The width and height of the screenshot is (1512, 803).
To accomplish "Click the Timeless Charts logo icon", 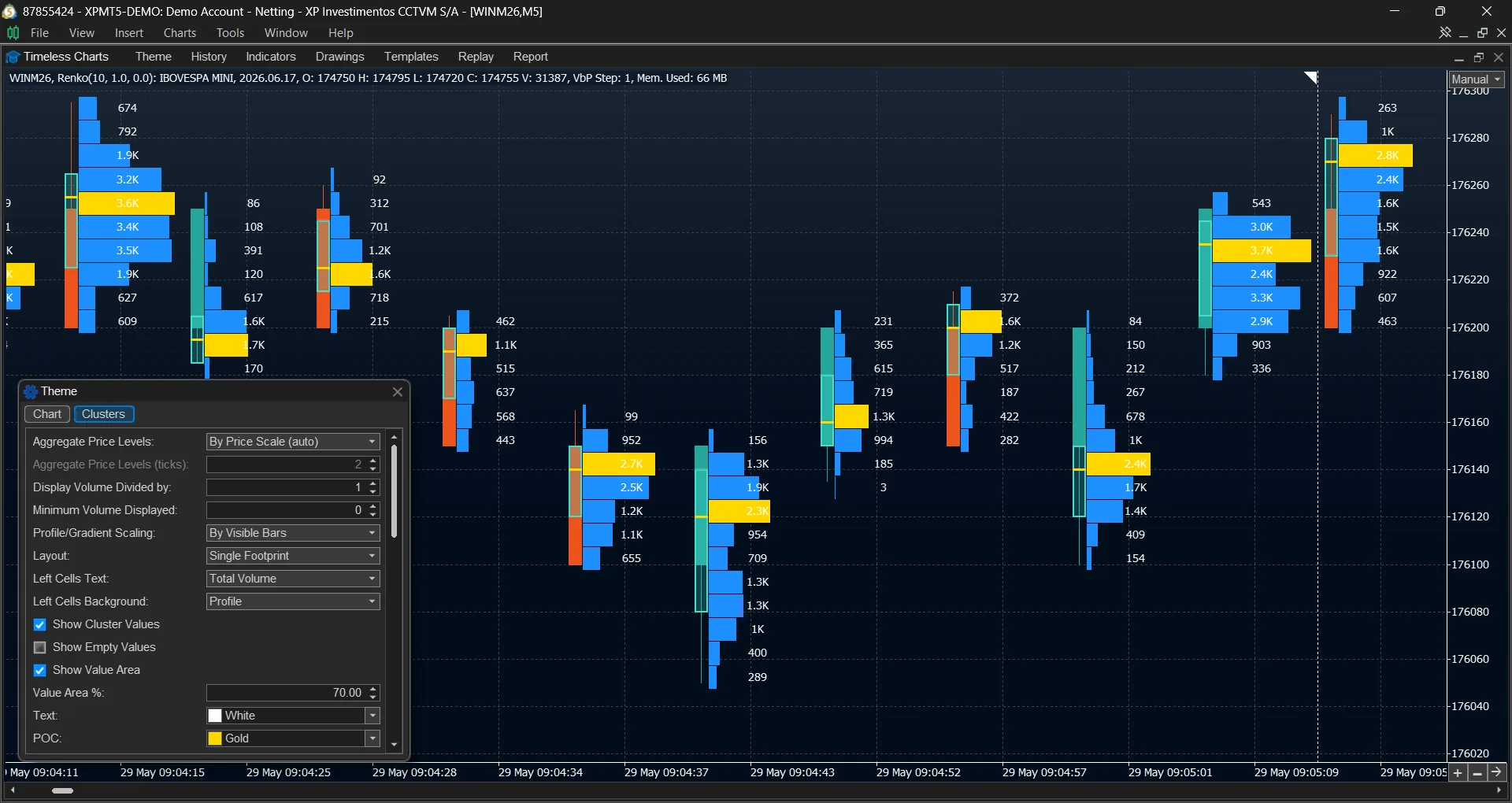I will tap(13, 57).
